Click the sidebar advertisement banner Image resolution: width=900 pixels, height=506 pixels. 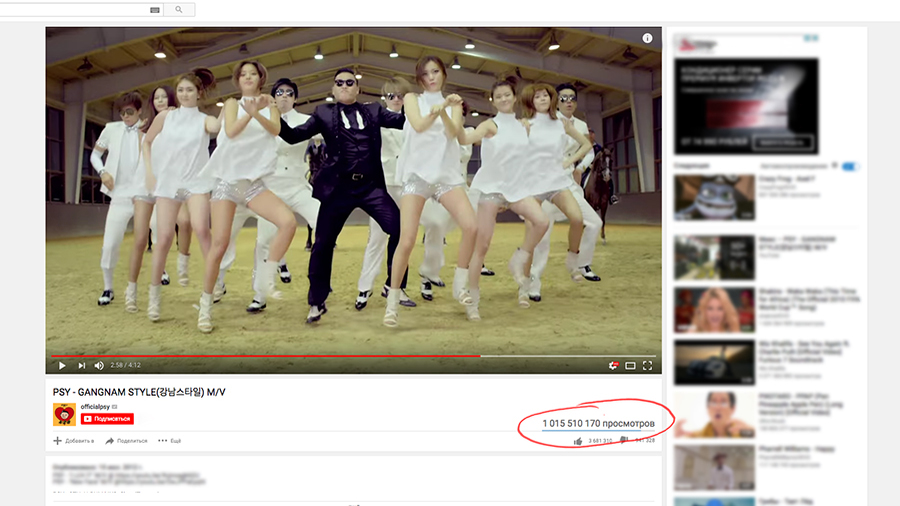(746, 106)
